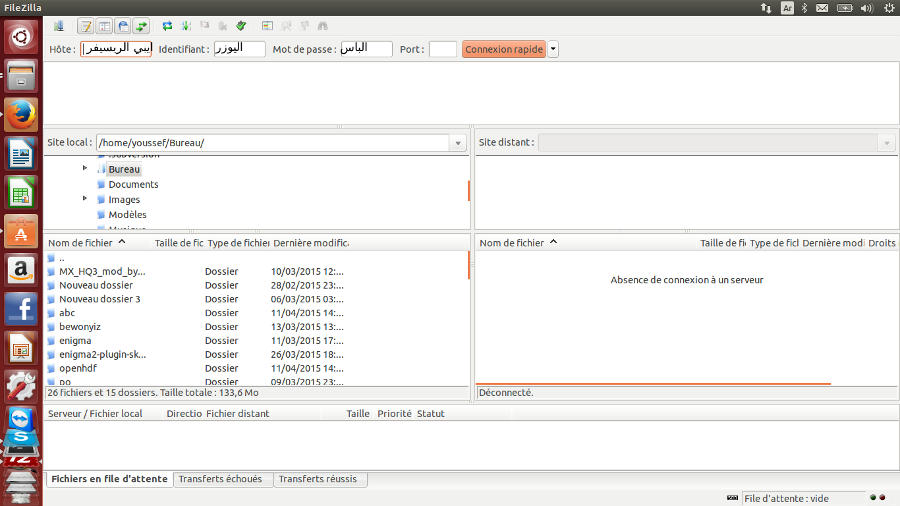Open Amazon launcher icon
The image size is (900, 506).
(21, 270)
